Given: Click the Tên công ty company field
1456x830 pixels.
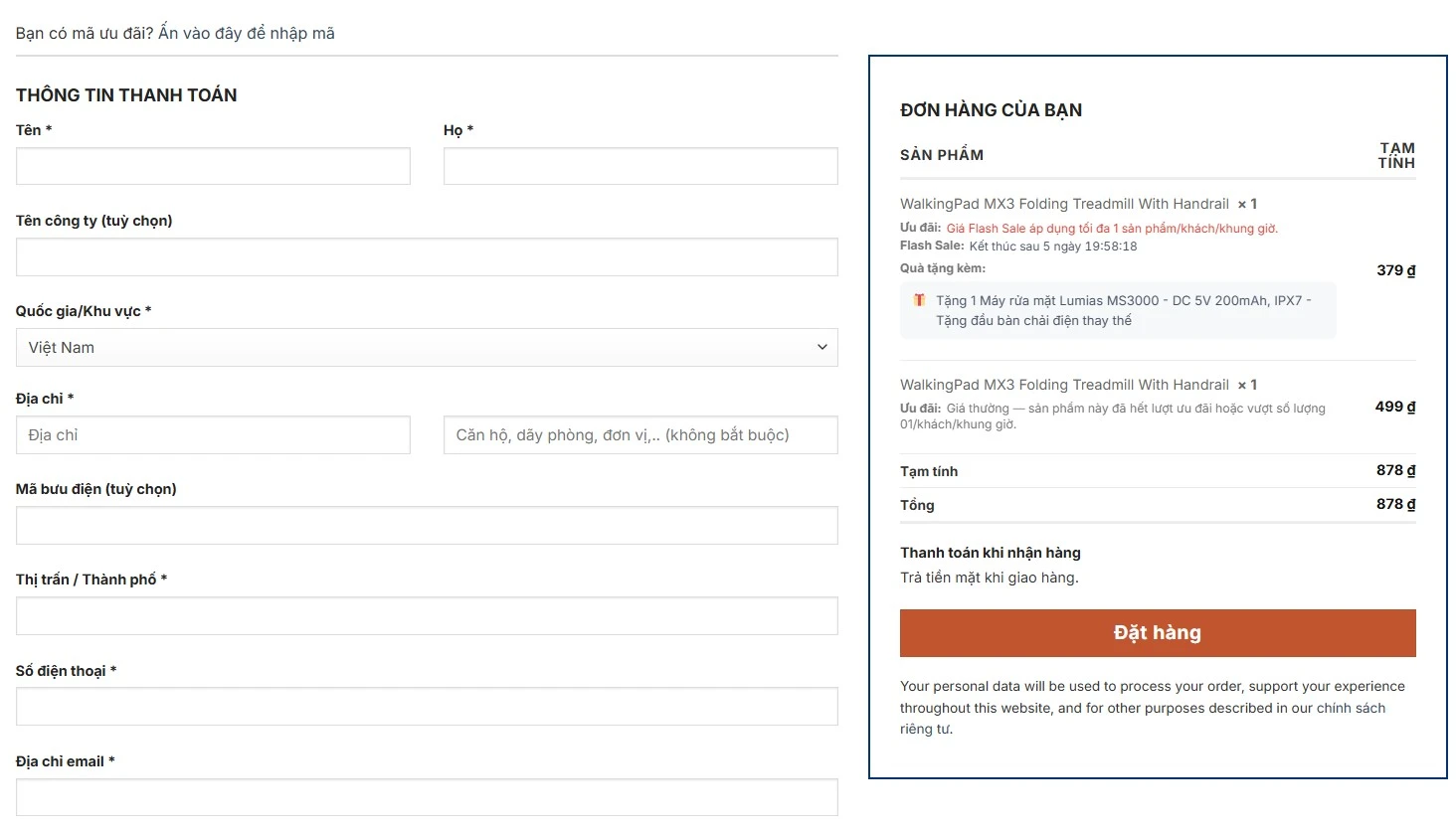Looking at the screenshot, I should coord(427,256).
